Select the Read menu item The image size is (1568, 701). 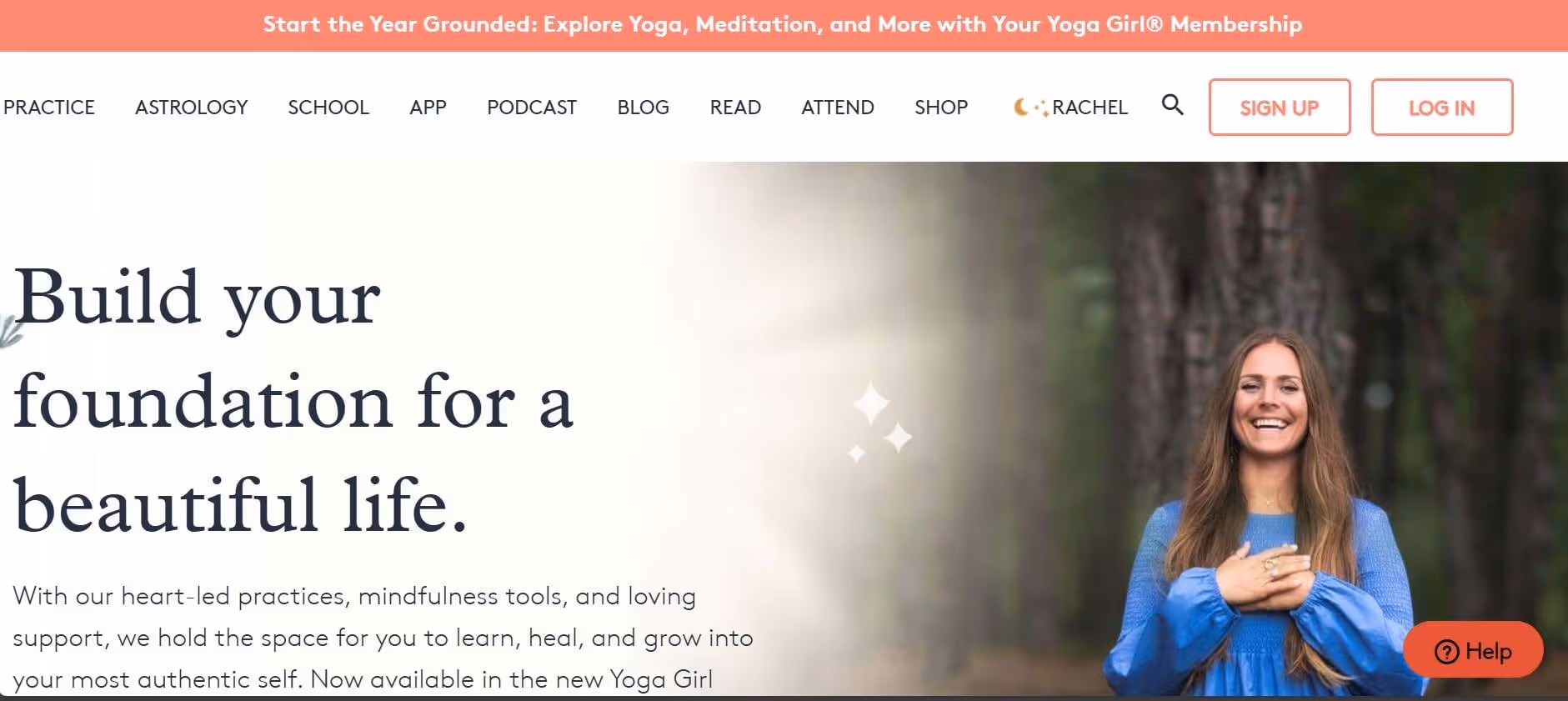(x=735, y=108)
